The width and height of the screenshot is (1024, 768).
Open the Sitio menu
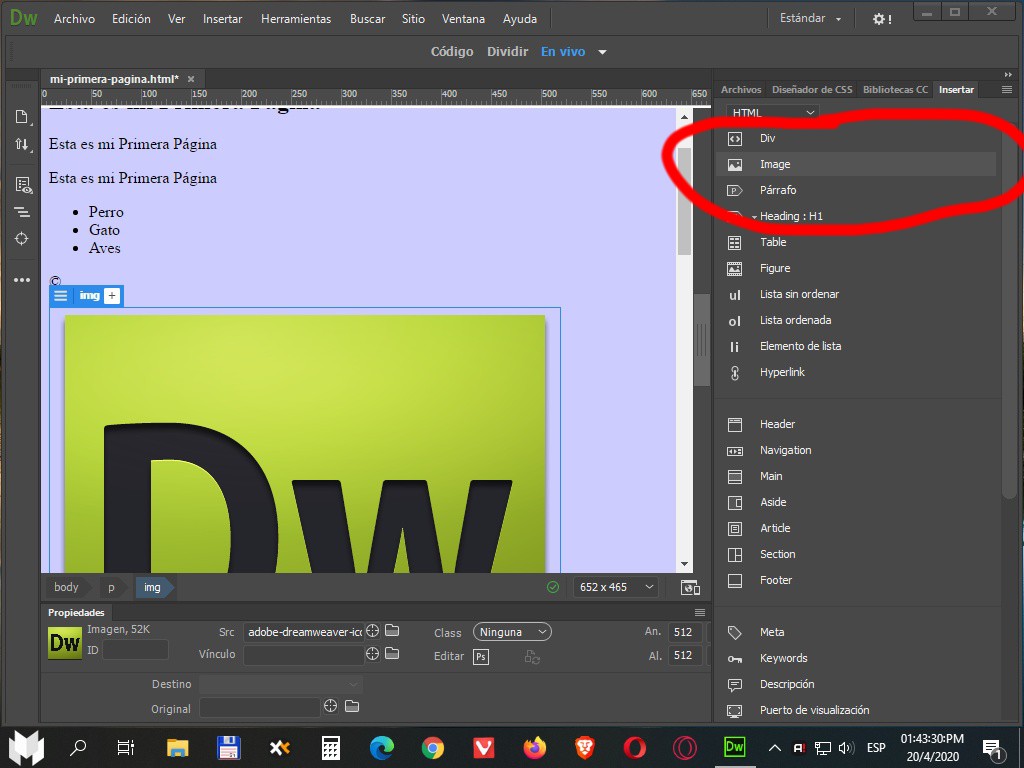(x=413, y=19)
